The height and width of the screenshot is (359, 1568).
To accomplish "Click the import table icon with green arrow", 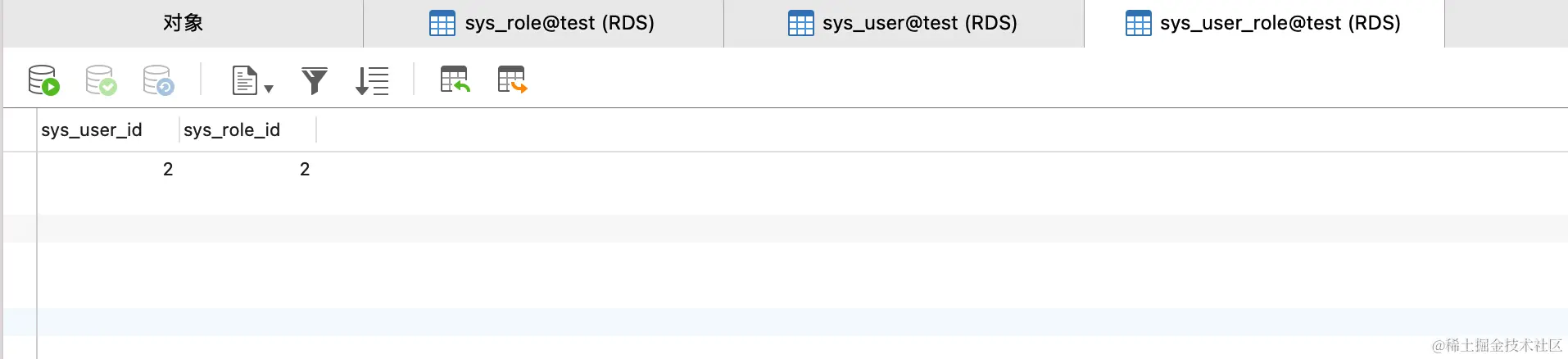I will pyautogui.click(x=455, y=80).
